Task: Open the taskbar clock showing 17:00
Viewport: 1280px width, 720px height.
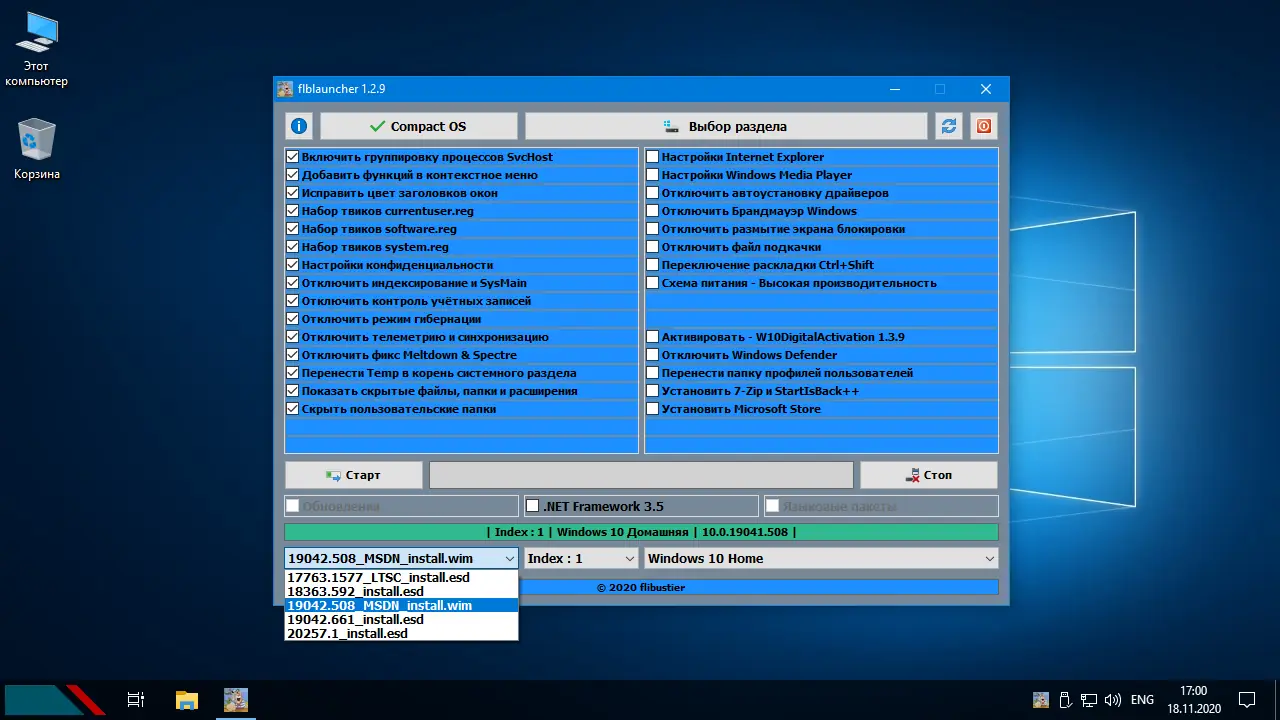Action: 1194,700
